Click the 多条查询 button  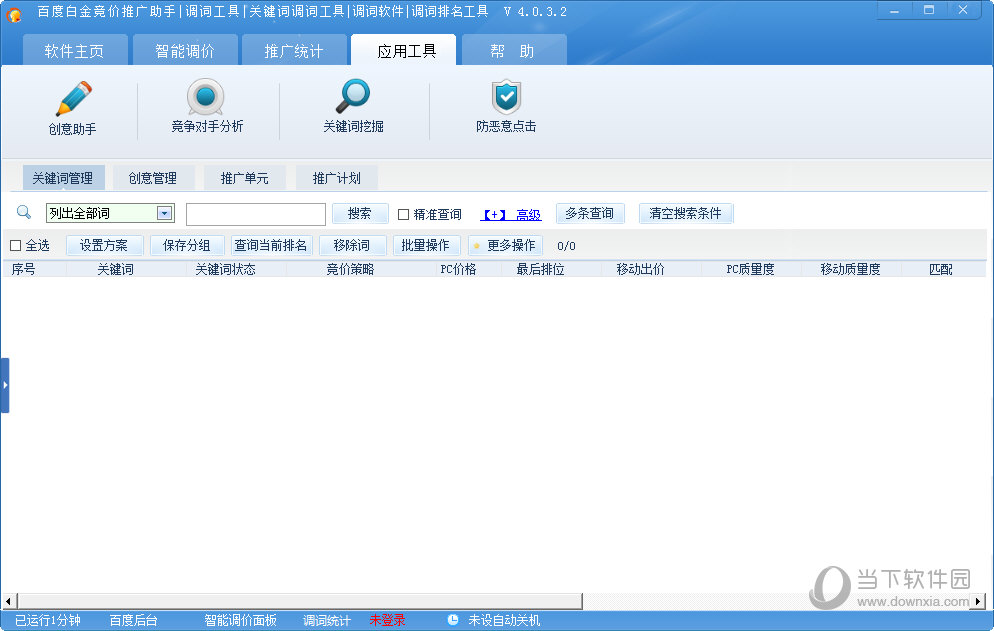tap(590, 214)
